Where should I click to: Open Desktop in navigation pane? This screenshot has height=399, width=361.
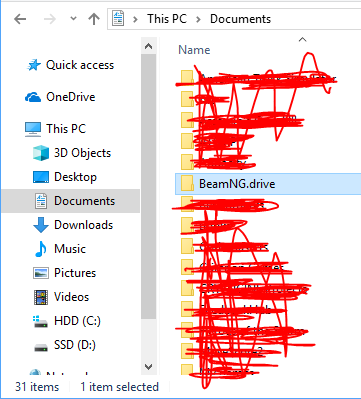(x=75, y=177)
